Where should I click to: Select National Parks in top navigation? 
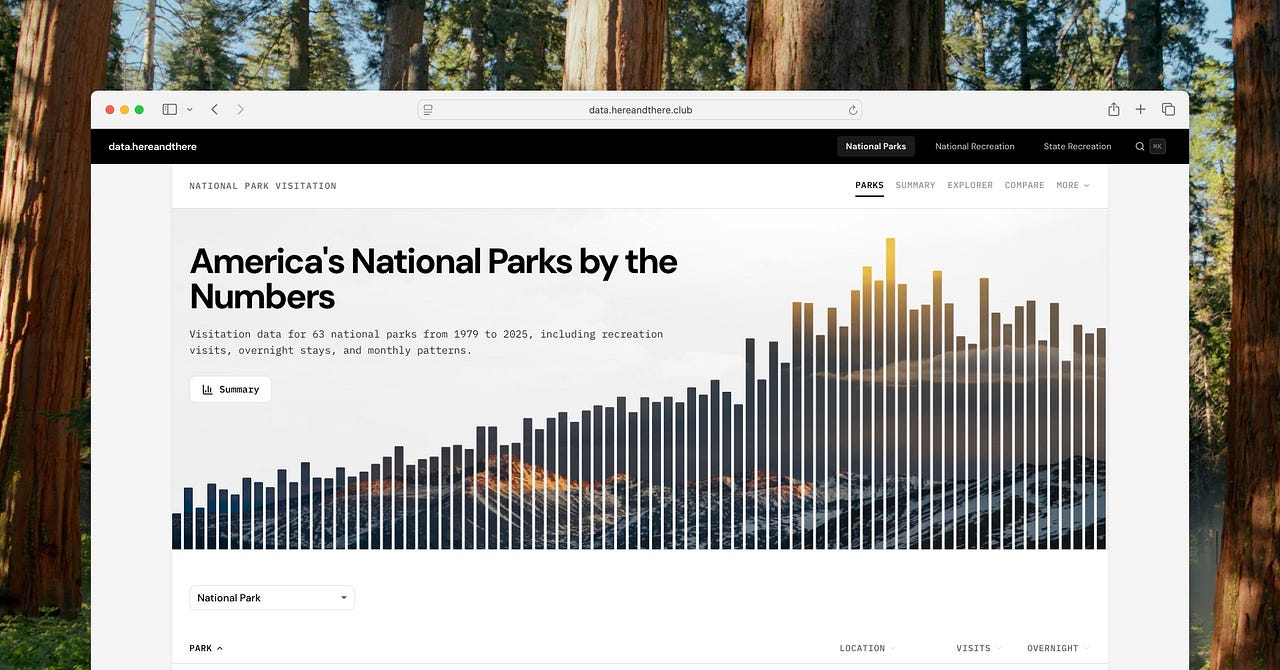click(x=876, y=146)
